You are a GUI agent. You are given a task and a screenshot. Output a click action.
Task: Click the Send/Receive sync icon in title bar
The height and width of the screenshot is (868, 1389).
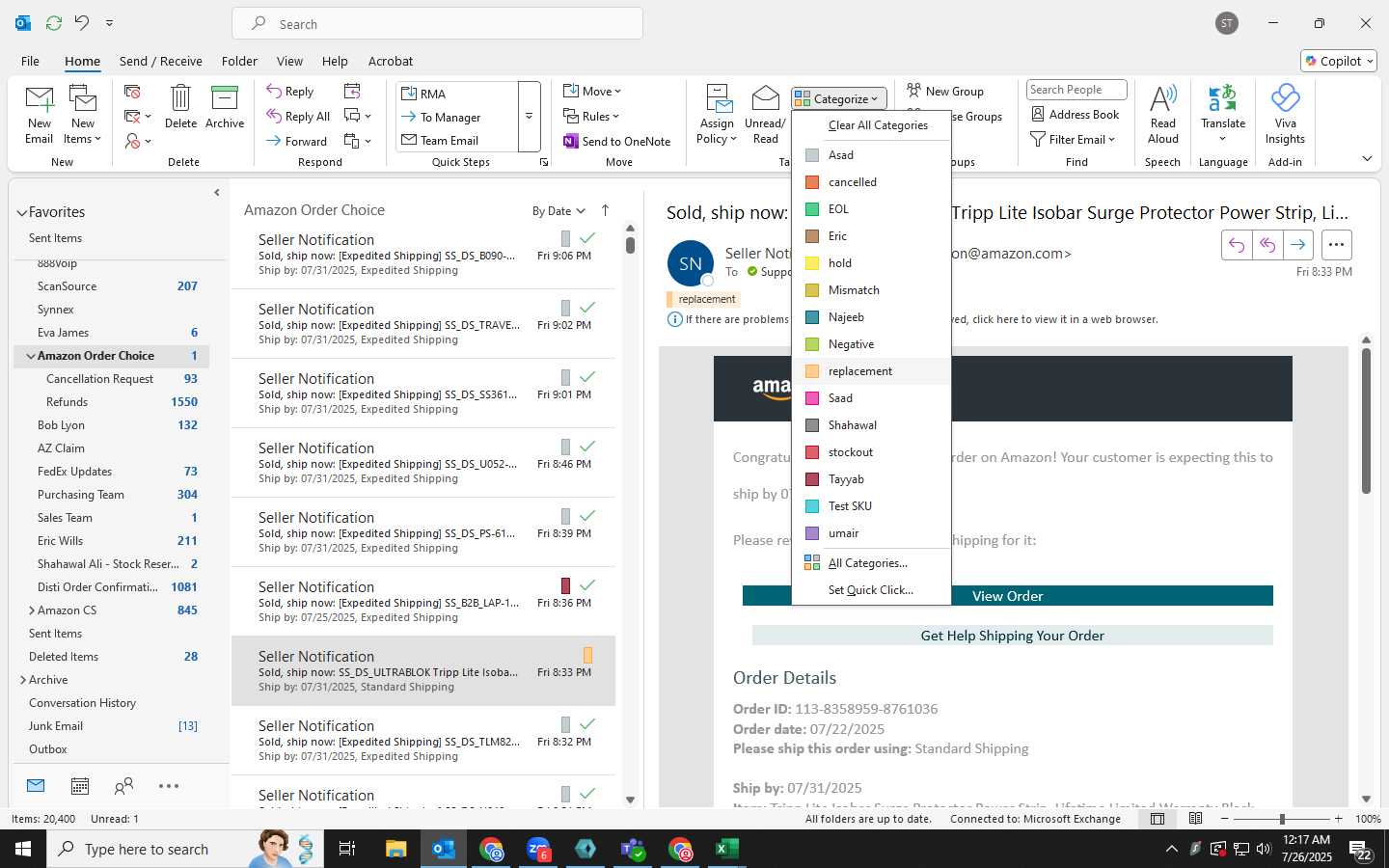(54, 22)
